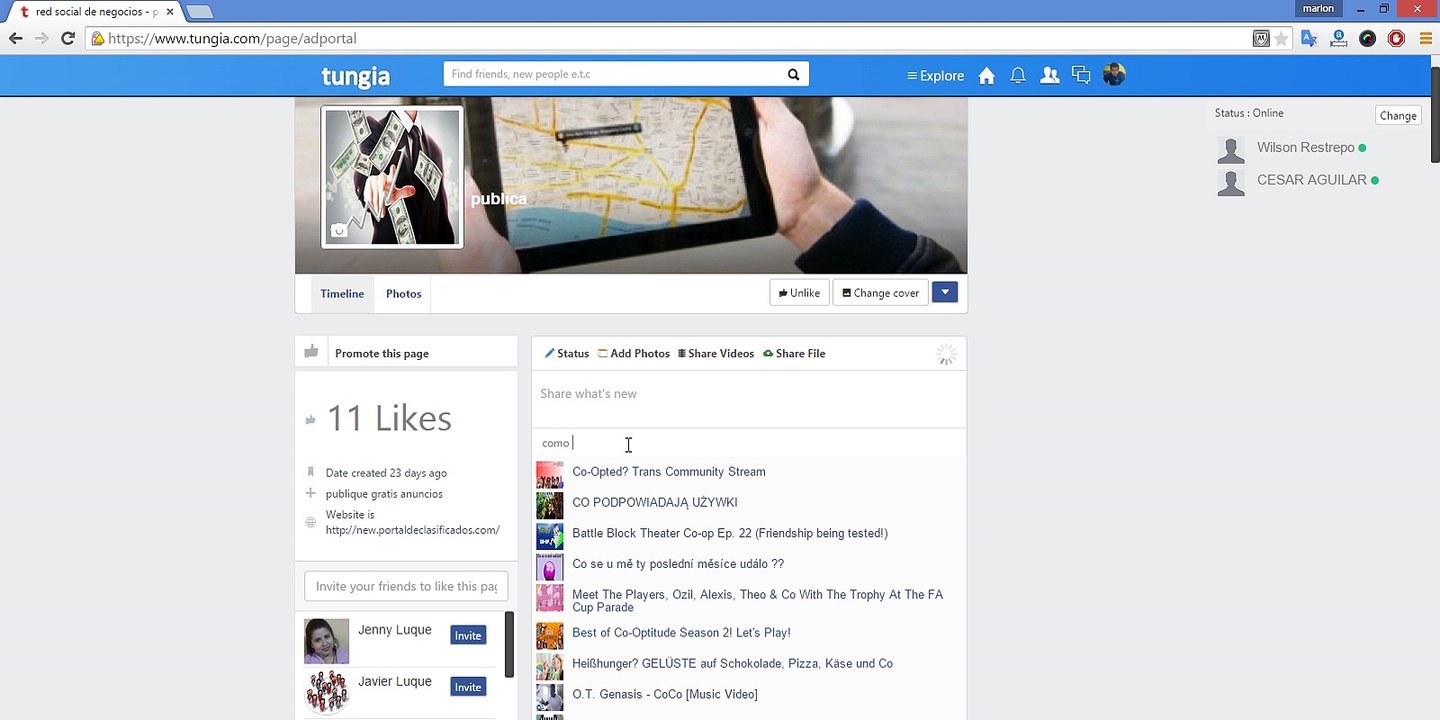Screen dimensions: 1440x720
Task: Switch to the Photos tab
Action: (x=404, y=294)
